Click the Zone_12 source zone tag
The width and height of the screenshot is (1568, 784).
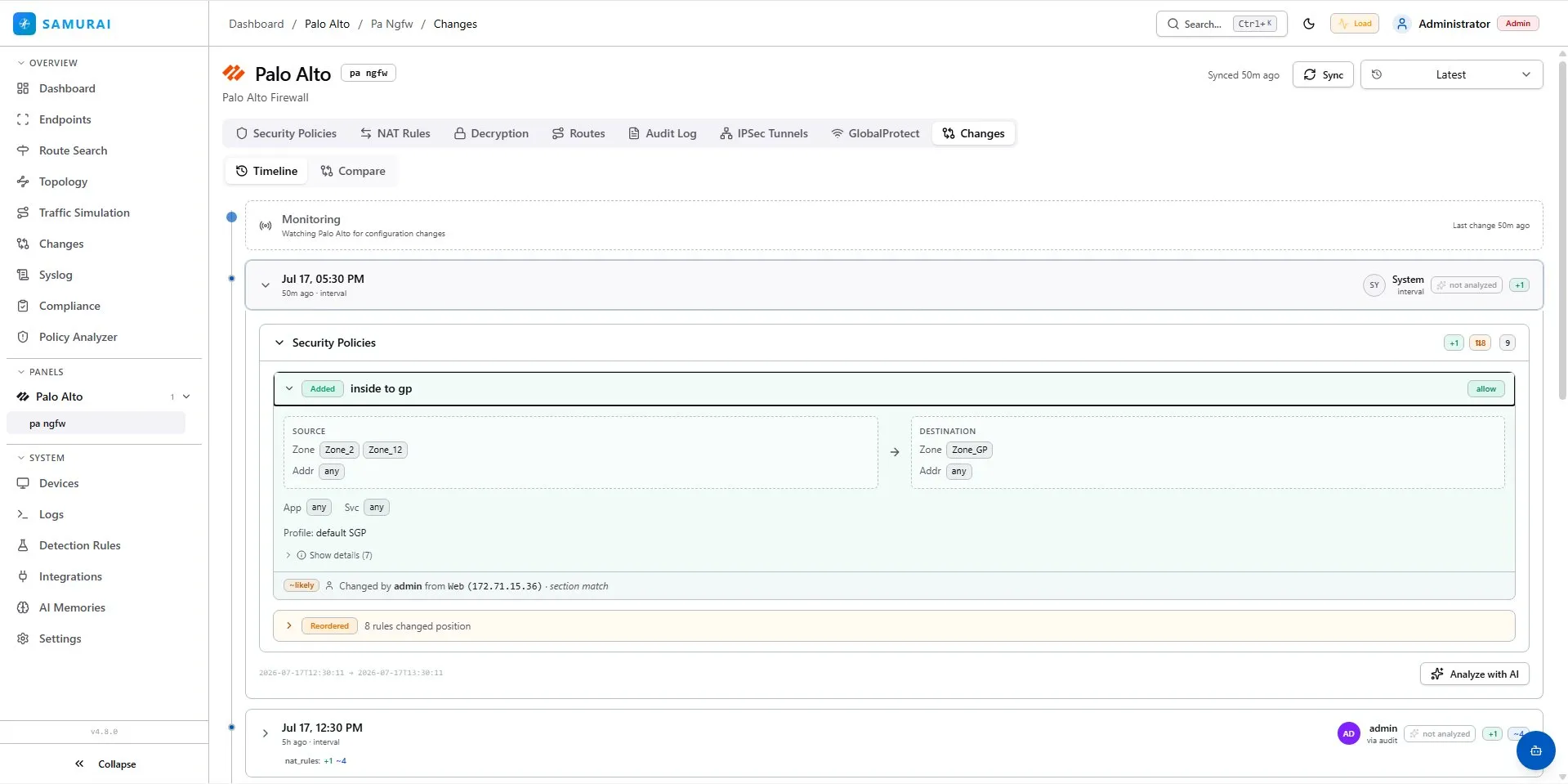pos(385,450)
